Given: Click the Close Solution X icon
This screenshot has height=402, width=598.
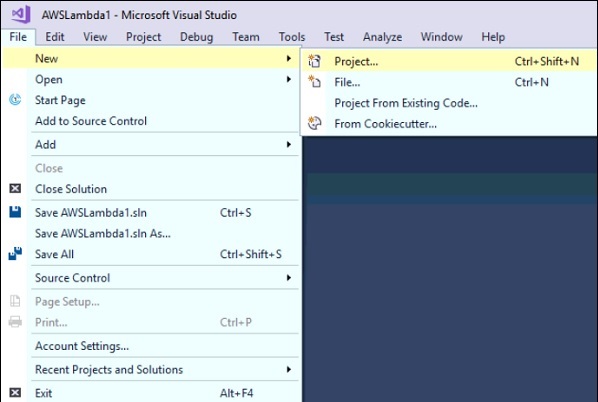Looking at the screenshot, I should click(x=15, y=188).
